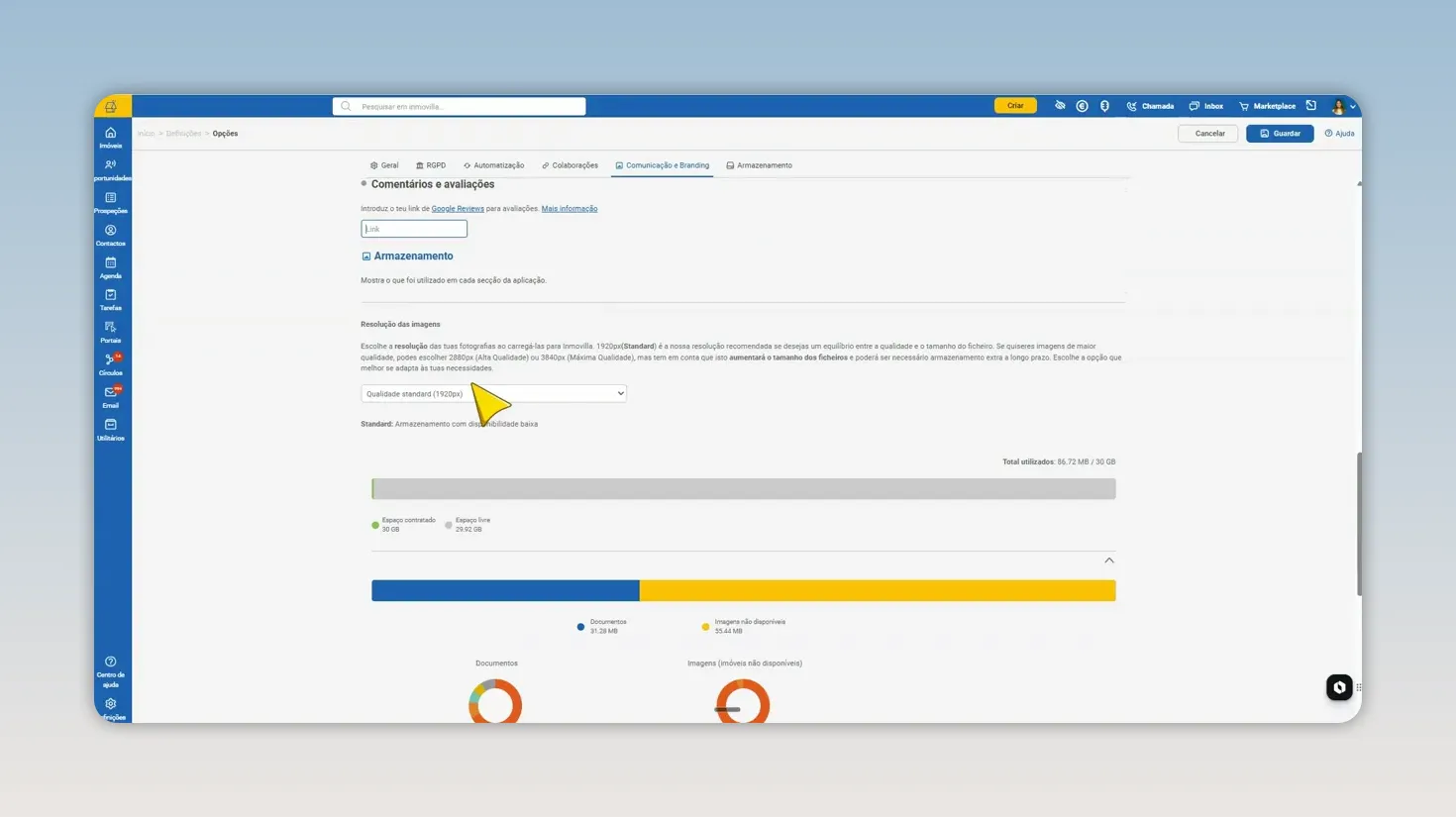This screenshot has width=1456, height=817.
Task: Open Utilitários in the sidebar
Action: 111,431
